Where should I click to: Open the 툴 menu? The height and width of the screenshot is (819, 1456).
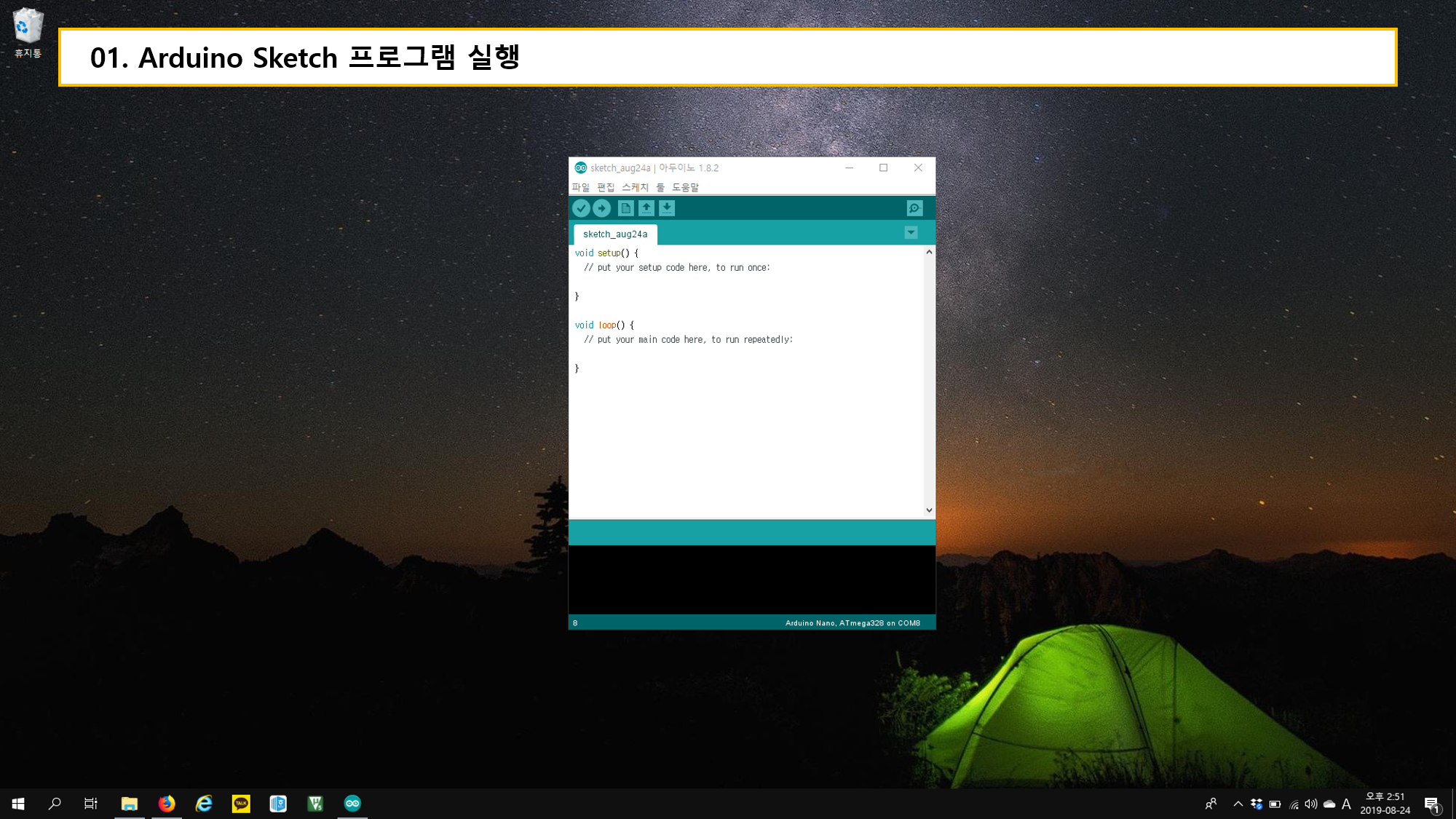[x=660, y=187]
